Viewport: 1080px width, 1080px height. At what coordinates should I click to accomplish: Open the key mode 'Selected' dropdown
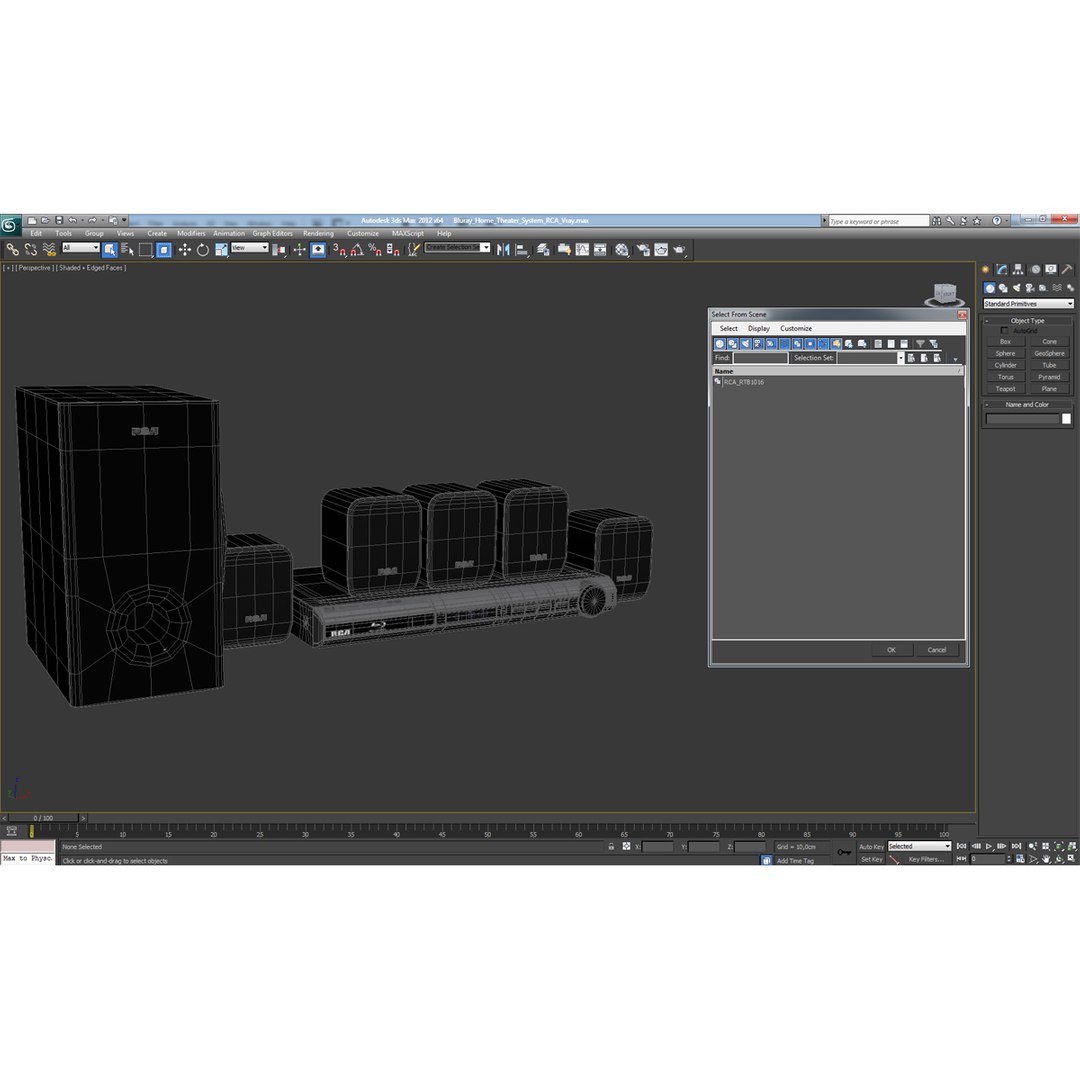click(x=919, y=847)
